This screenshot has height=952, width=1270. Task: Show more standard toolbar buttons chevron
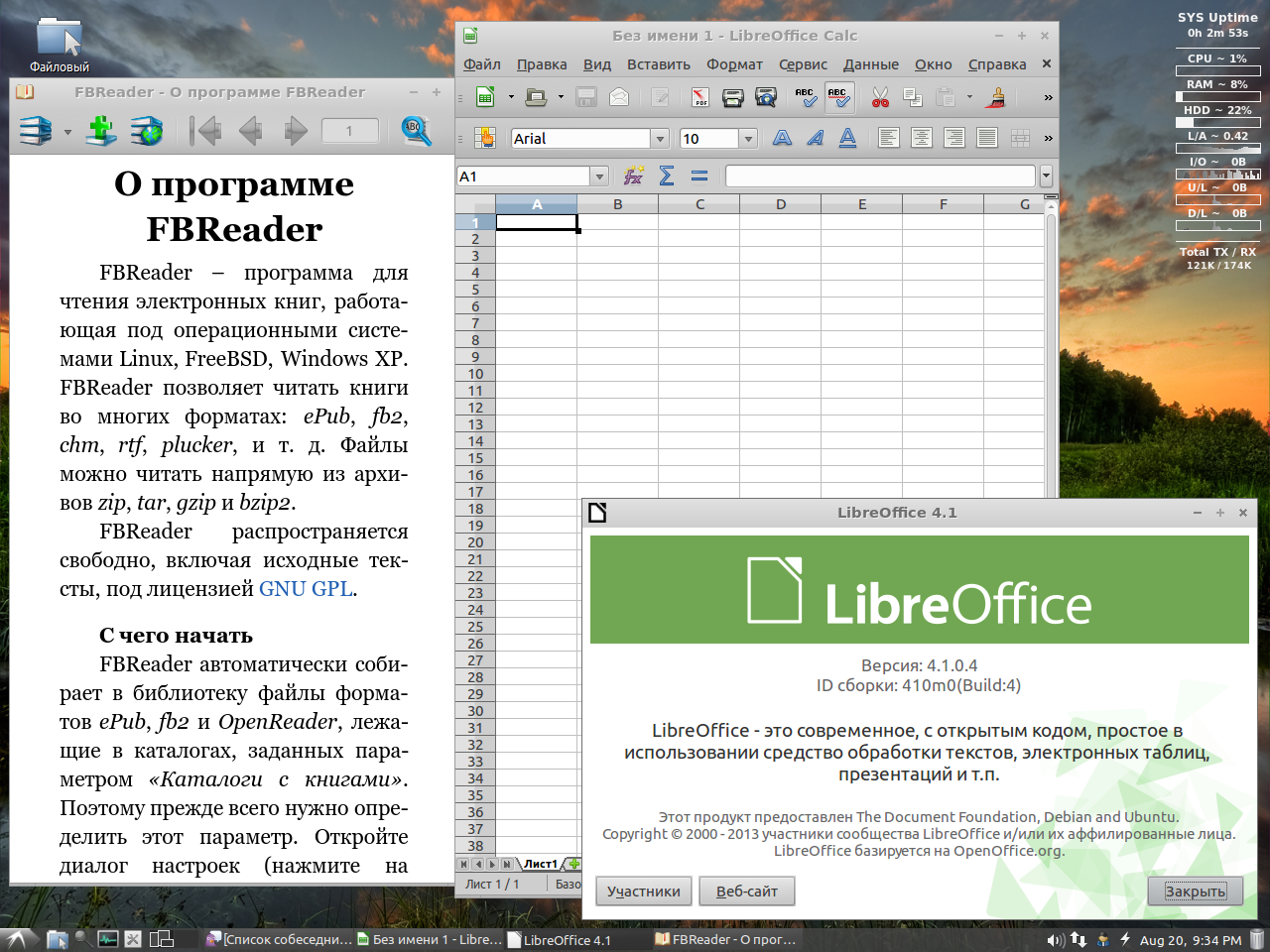click(x=1048, y=97)
